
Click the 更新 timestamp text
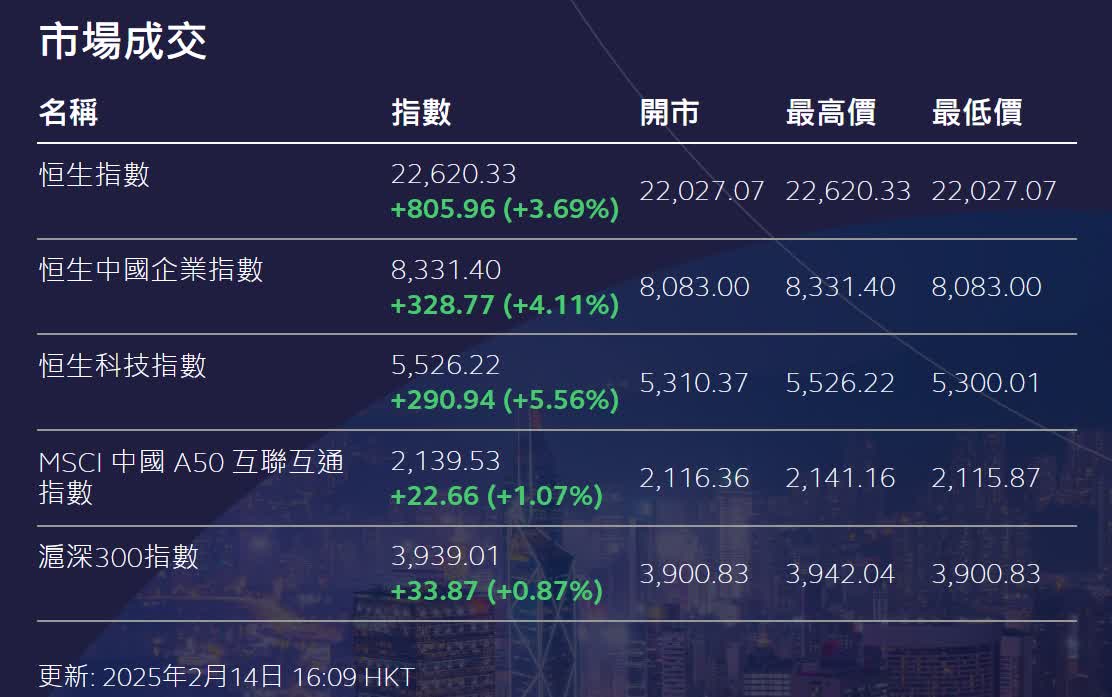coord(226,677)
